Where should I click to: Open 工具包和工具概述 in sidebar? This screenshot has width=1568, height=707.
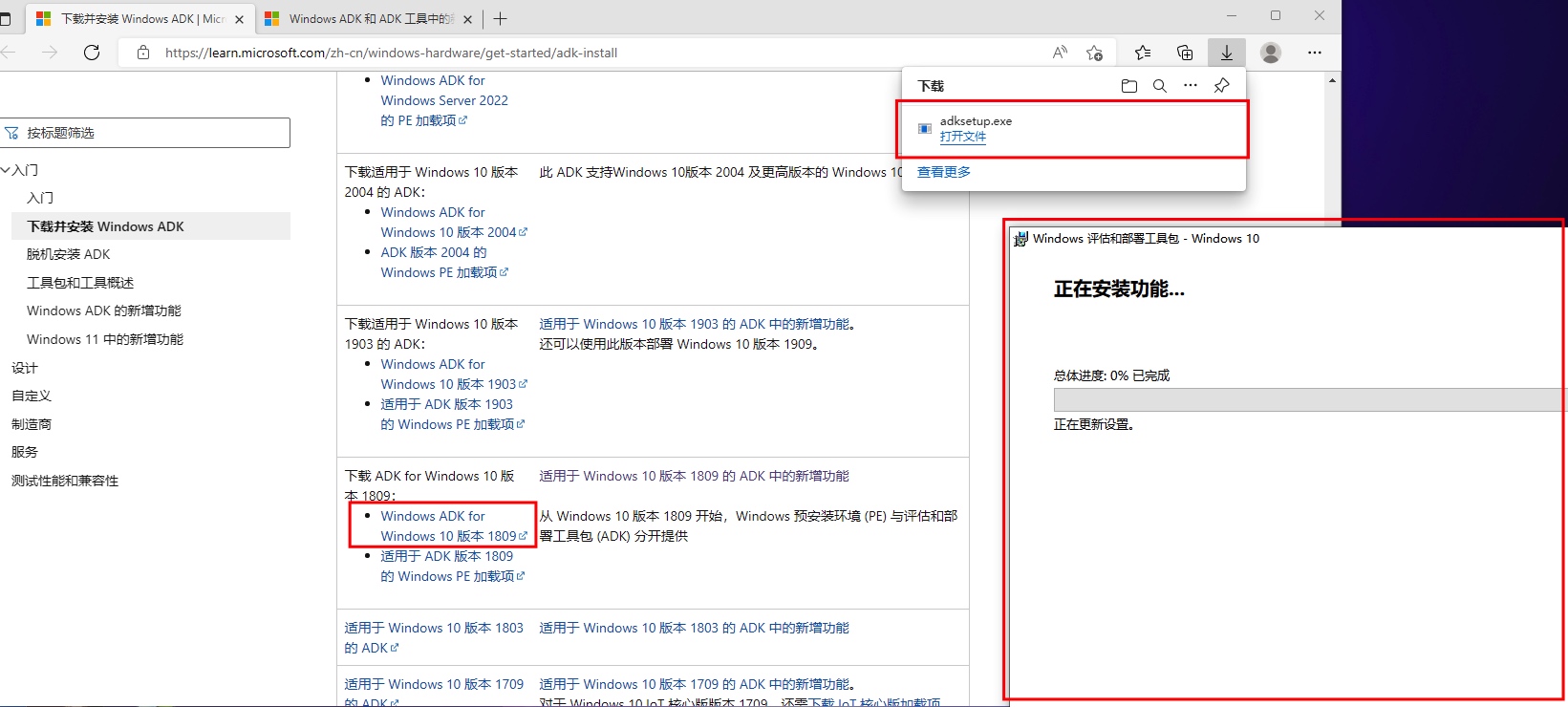click(x=80, y=283)
